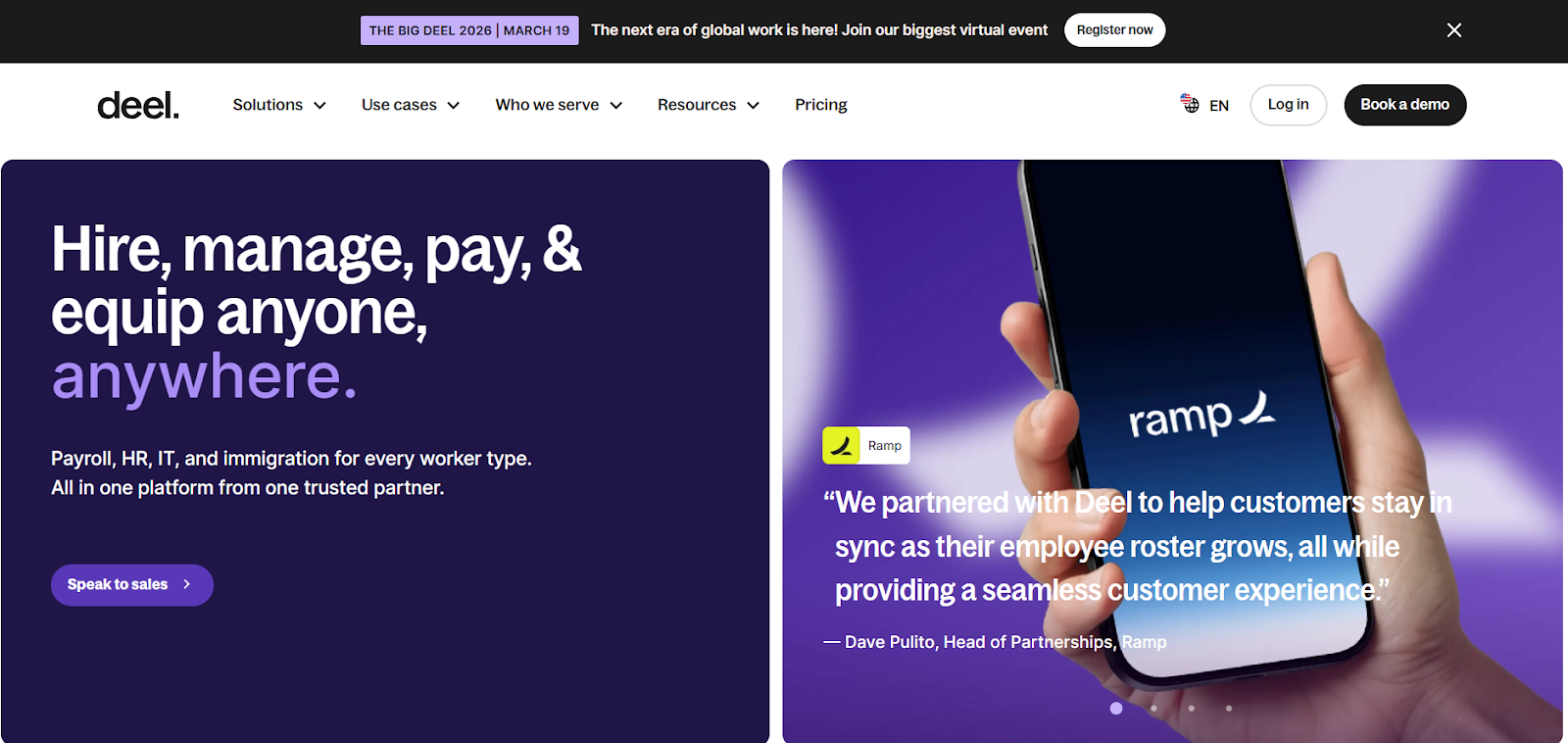1568x743 pixels.
Task: Click Register now in the banner
Action: pos(1115,30)
